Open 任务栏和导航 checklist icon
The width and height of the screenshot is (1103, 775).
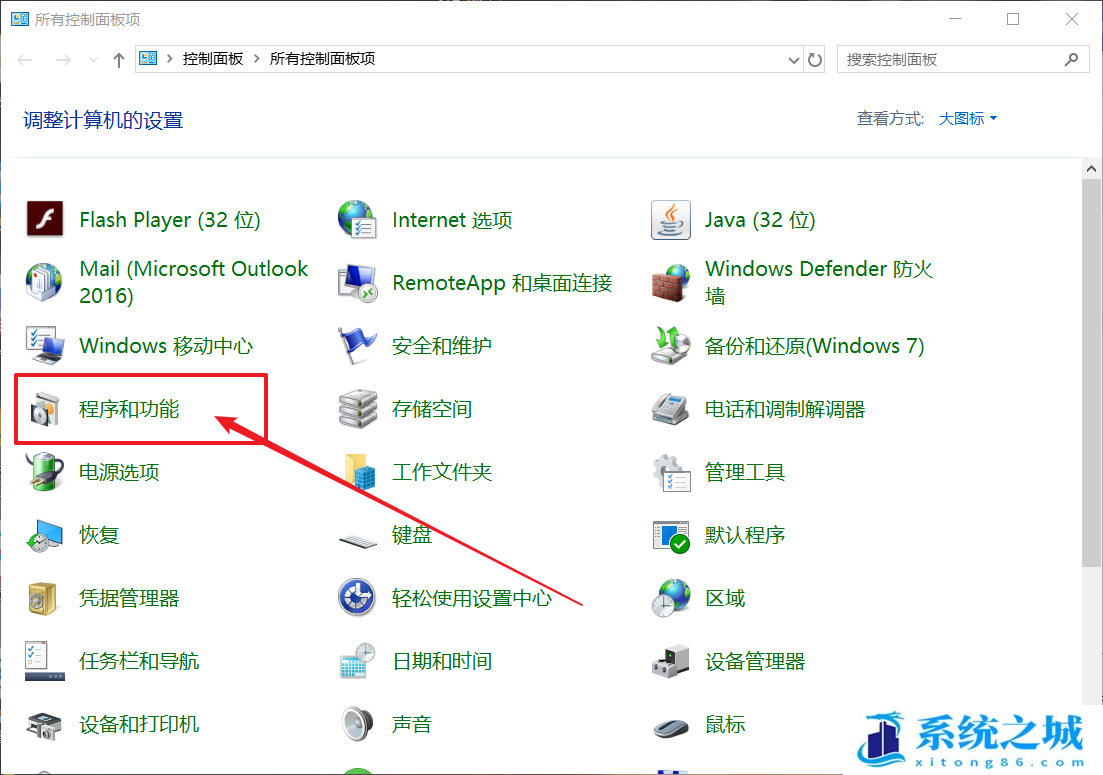45,660
